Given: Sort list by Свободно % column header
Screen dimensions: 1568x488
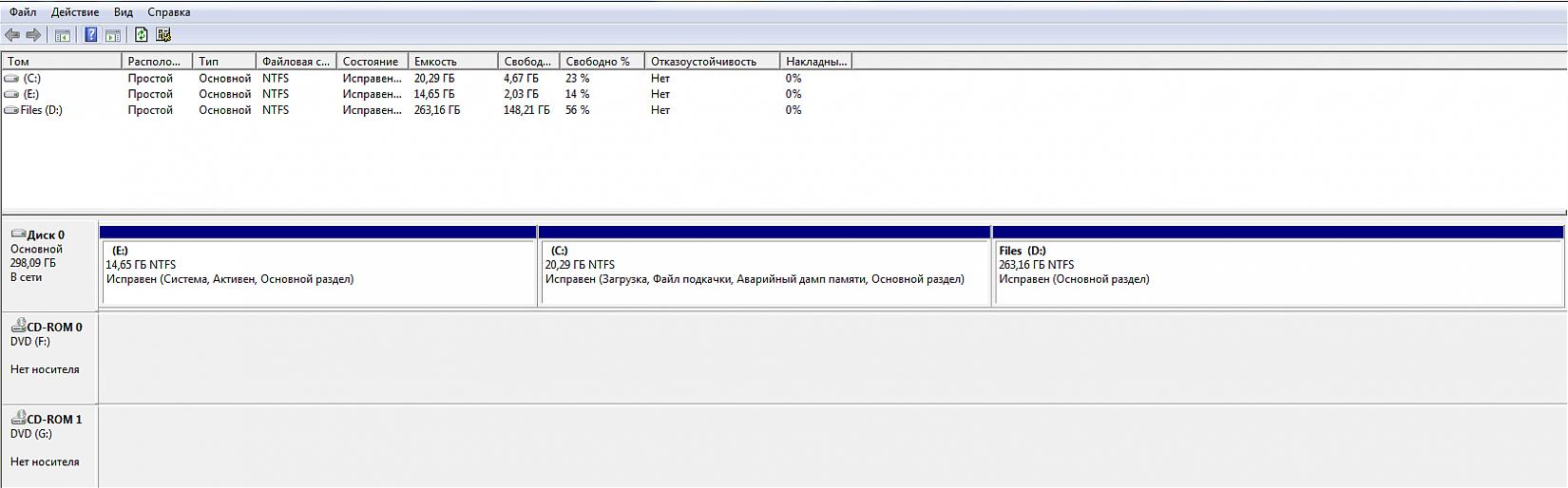Looking at the screenshot, I should point(601,61).
